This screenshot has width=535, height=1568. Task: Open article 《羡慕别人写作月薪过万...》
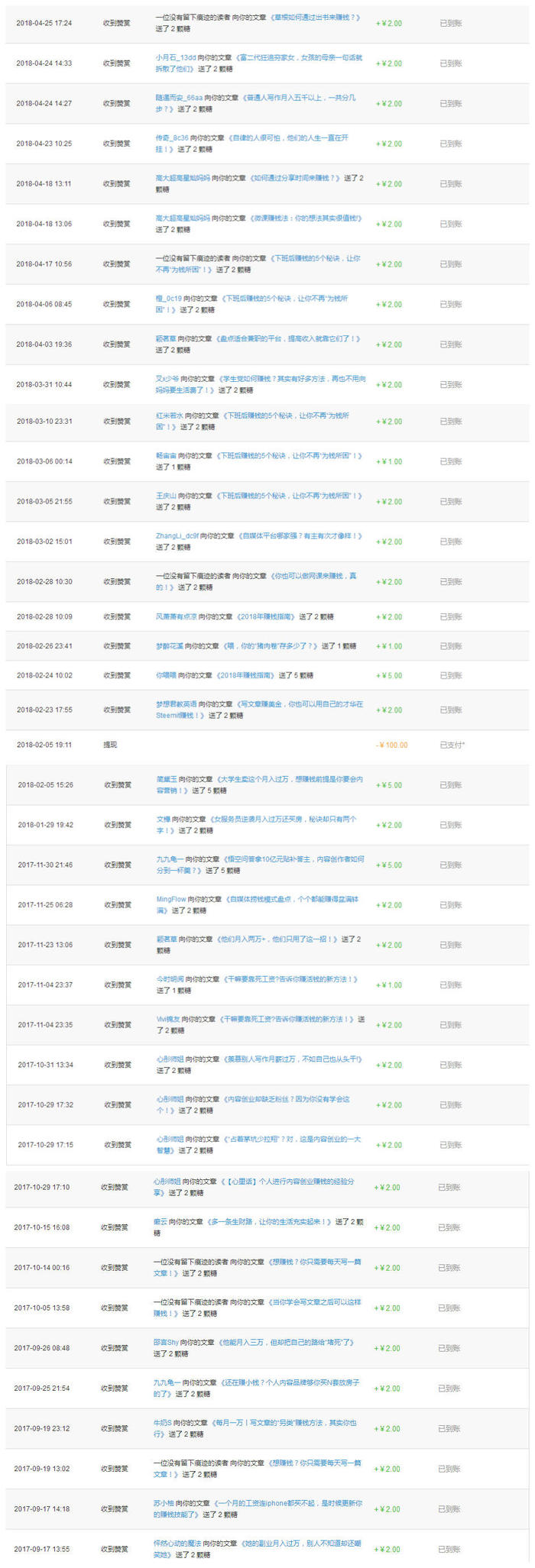[289, 1060]
